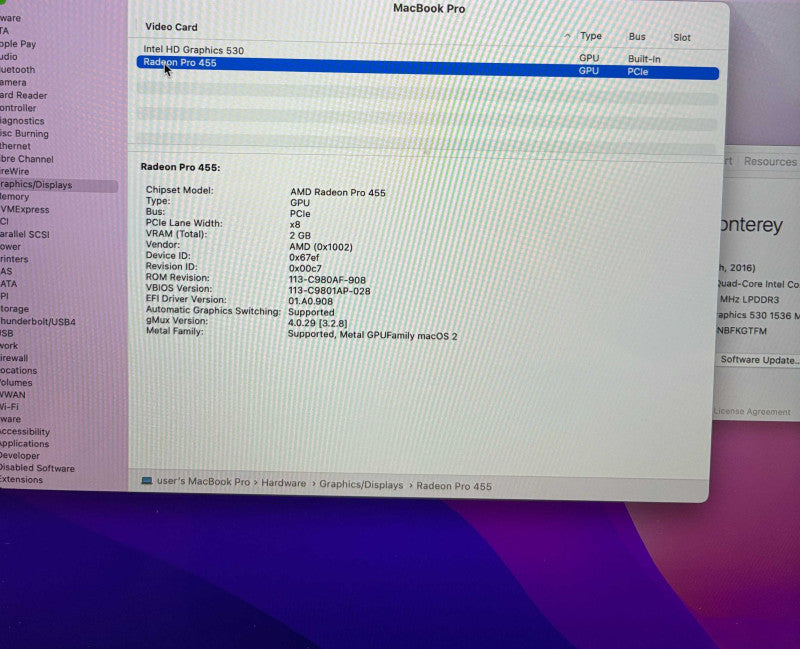This screenshot has width=800, height=649.
Task: Sort by the Bus column header
Action: point(637,37)
